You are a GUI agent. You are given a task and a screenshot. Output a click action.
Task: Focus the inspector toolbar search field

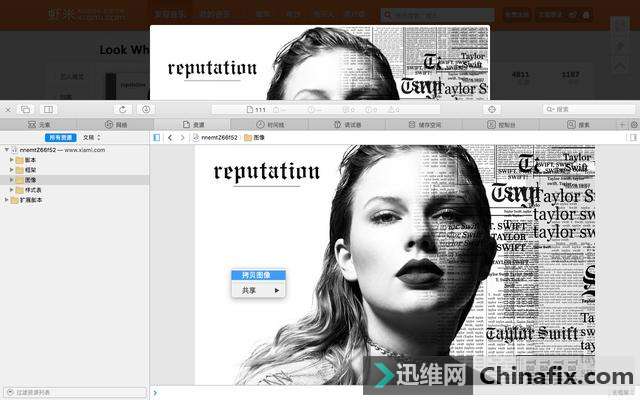[x=589, y=109]
